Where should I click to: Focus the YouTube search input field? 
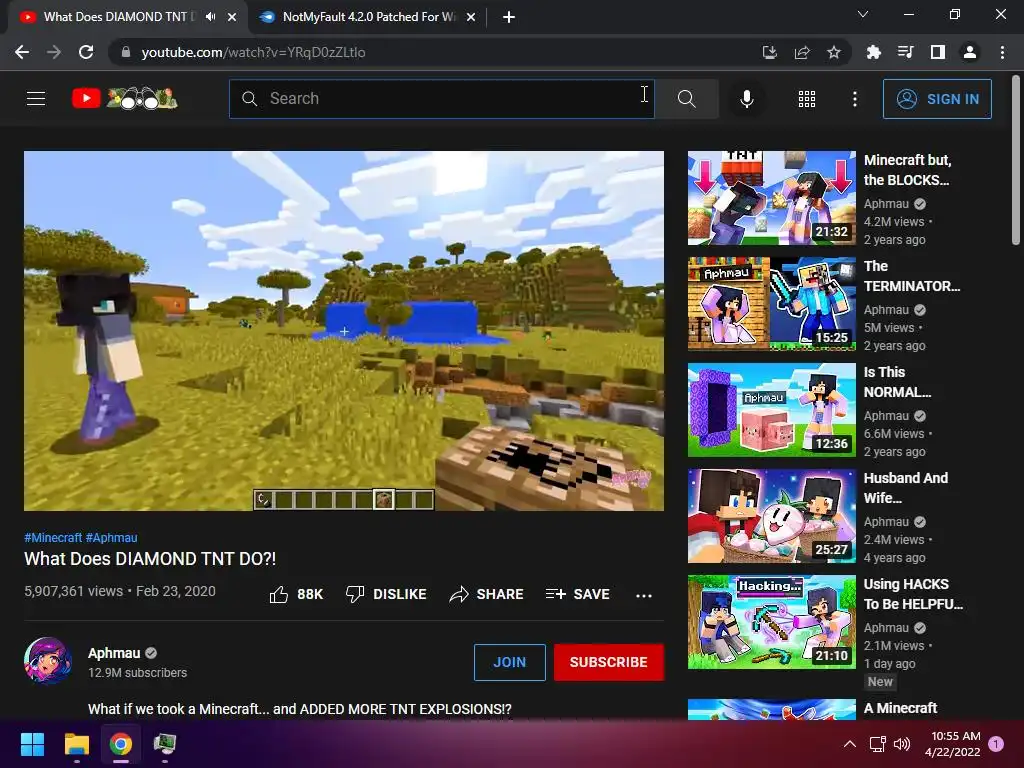click(x=441, y=99)
